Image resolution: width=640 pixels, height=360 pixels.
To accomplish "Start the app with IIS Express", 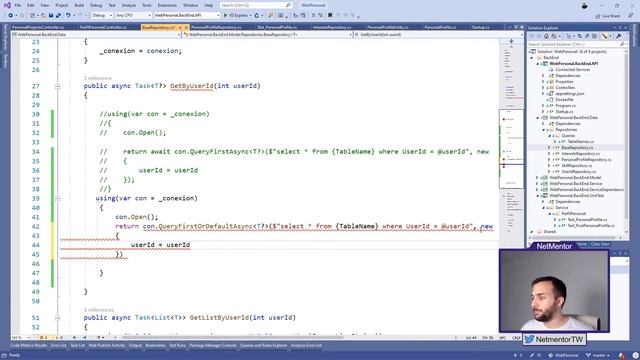I will (x=237, y=15).
